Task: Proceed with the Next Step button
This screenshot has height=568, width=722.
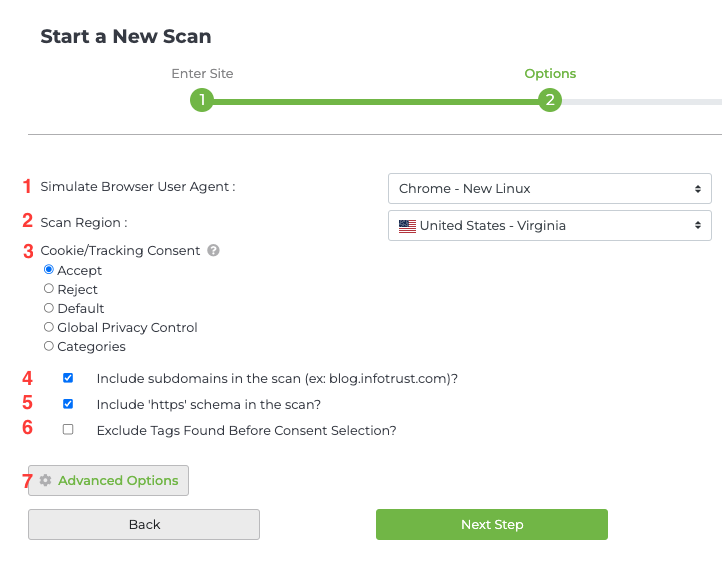Action: pos(491,525)
